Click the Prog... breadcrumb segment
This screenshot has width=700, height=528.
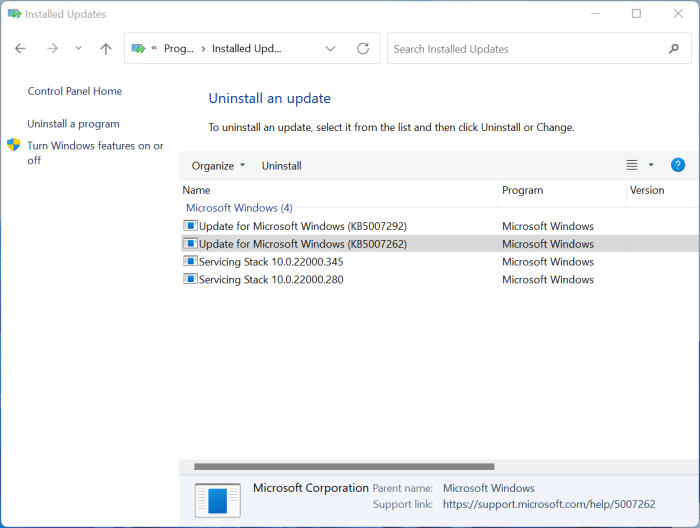coord(179,48)
